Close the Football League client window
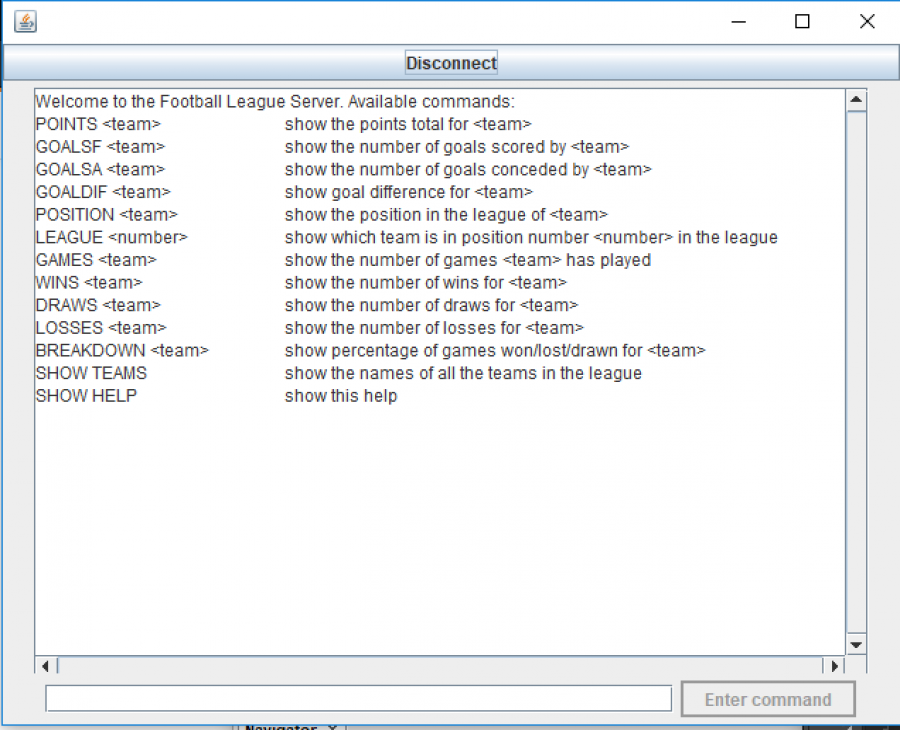Image resolution: width=900 pixels, height=730 pixels. click(867, 21)
